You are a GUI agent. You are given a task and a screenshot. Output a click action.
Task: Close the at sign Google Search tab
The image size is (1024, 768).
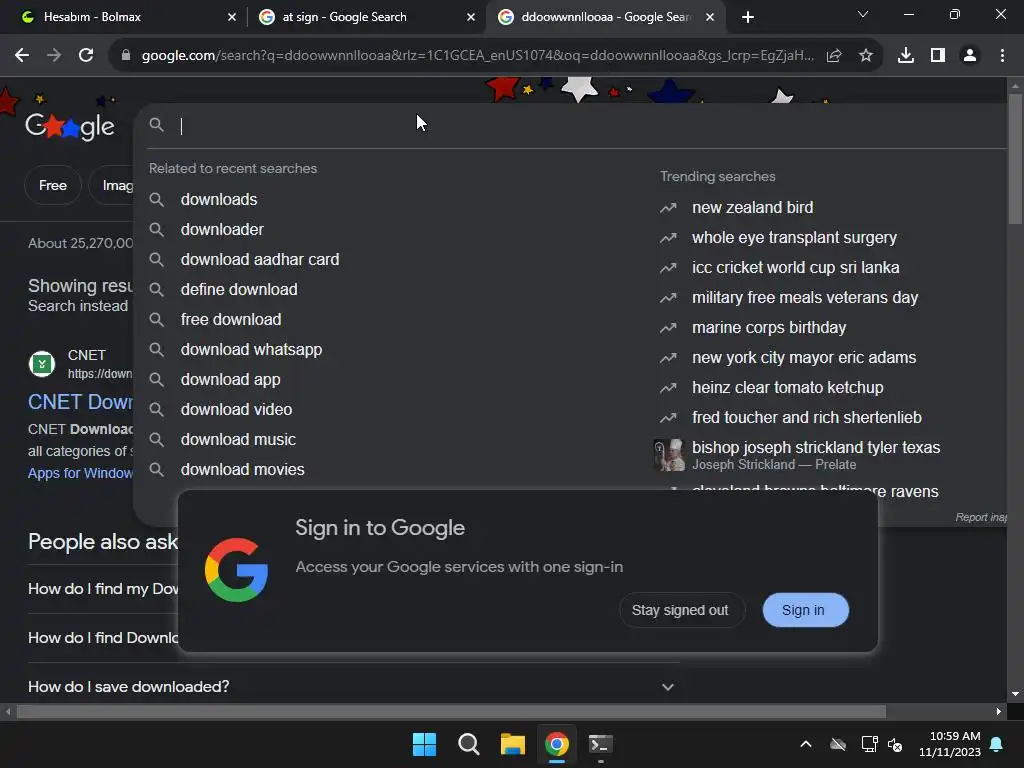coord(471,17)
